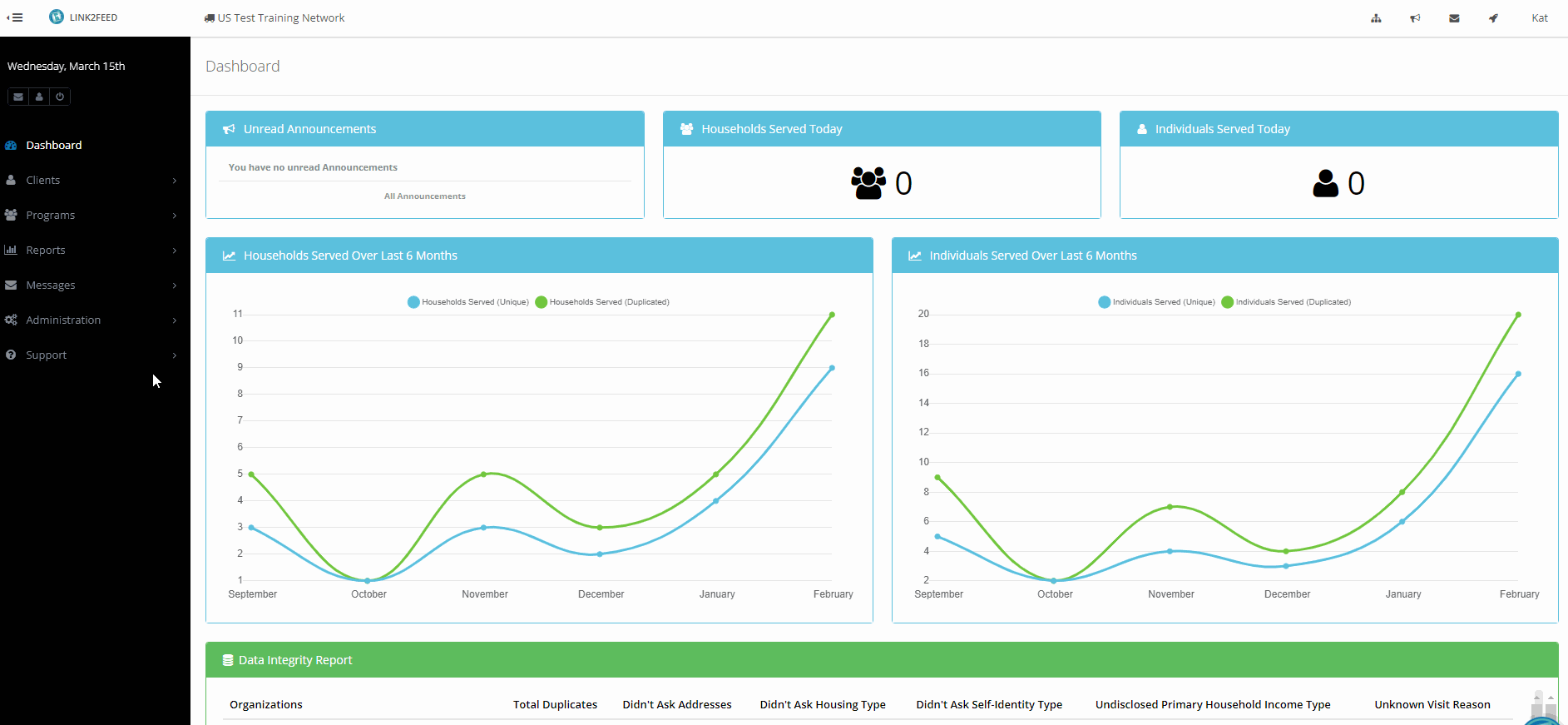
Task: Toggle Households Served (Unique) legend series
Action: [467, 302]
